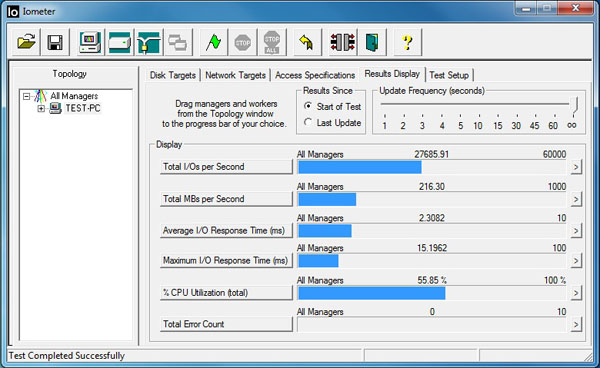Select Last Update radio button
This screenshot has height=368, width=600.
[308, 122]
